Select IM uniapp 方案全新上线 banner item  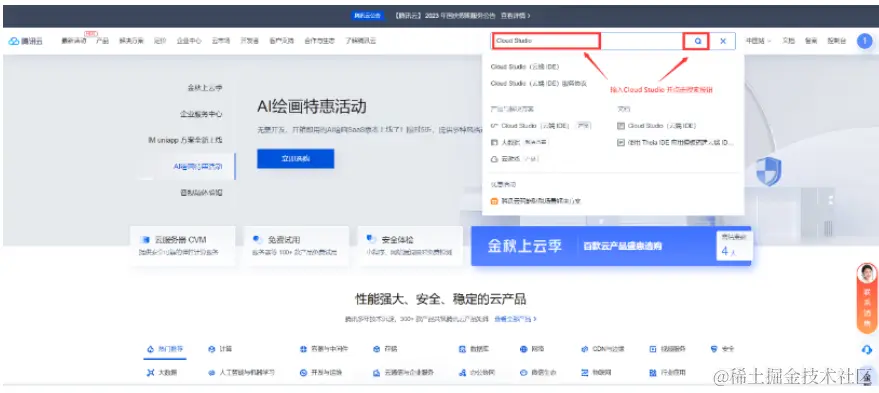tap(185, 140)
